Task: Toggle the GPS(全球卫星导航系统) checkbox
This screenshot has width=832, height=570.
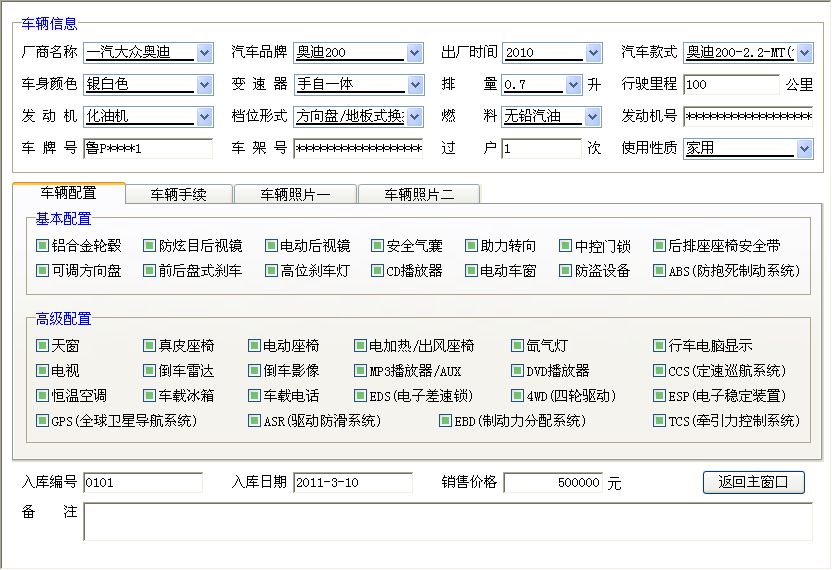Action: tap(42, 421)
